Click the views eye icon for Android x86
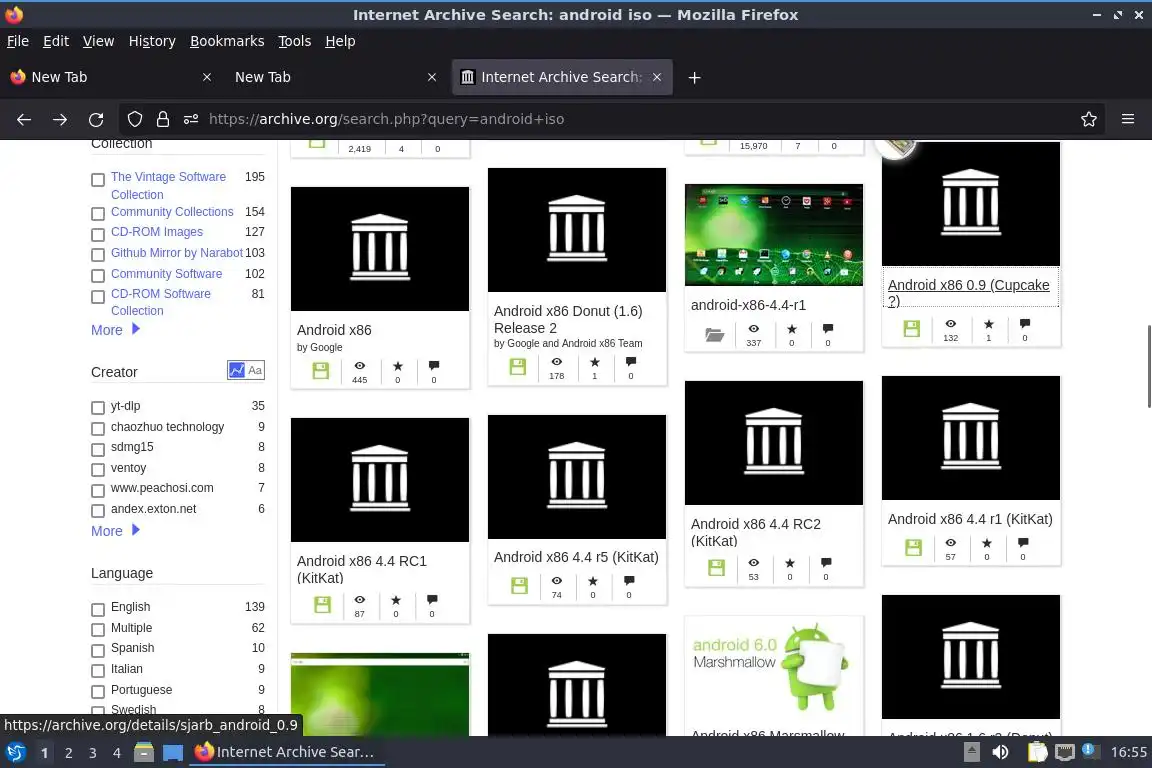This screenshot has height=768, width=1152. (359, 365)
